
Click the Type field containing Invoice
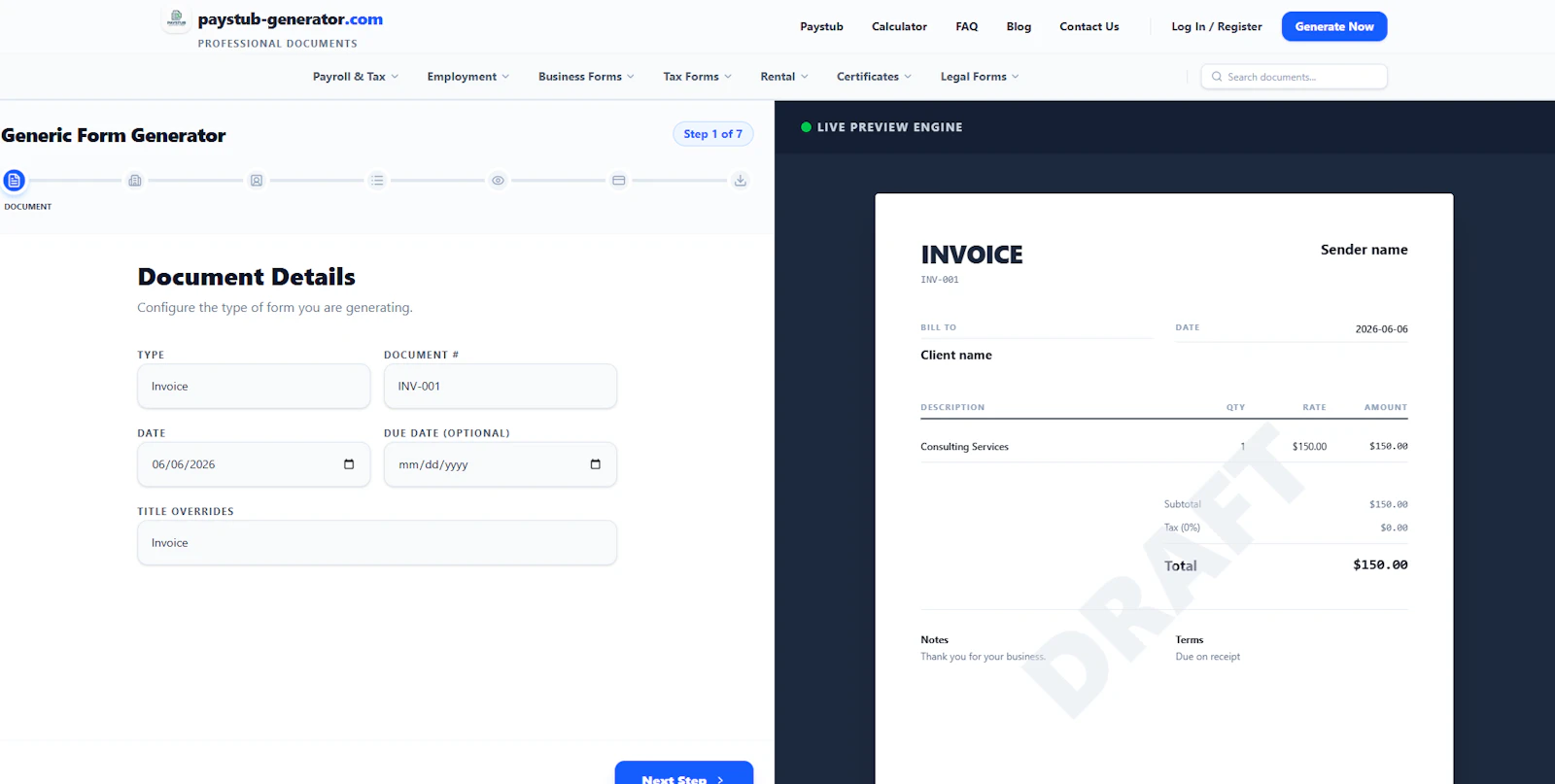pos(254,387)
